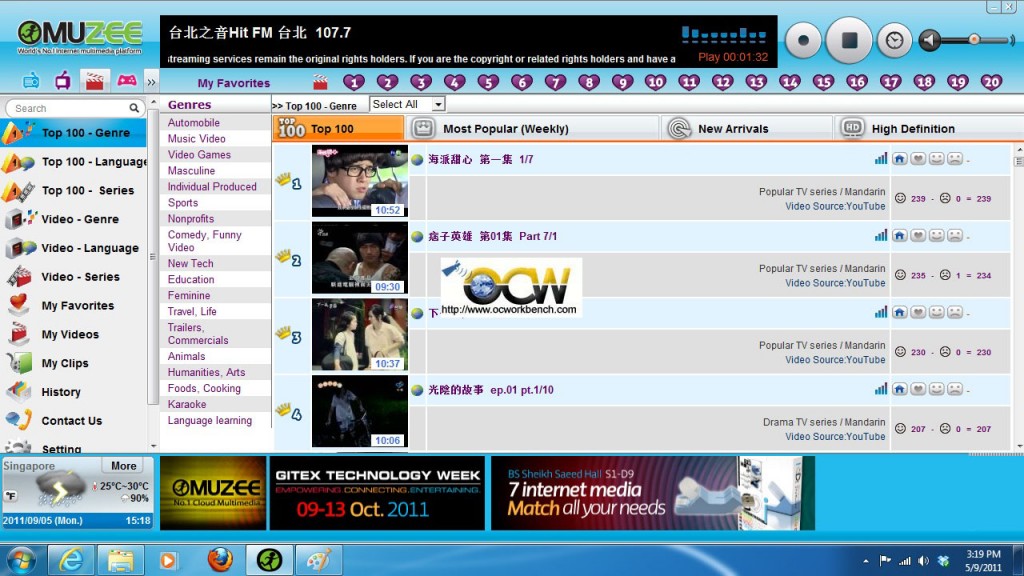Open Video - Genre in sidebar
1024x576 pixels.
(74, 219)
